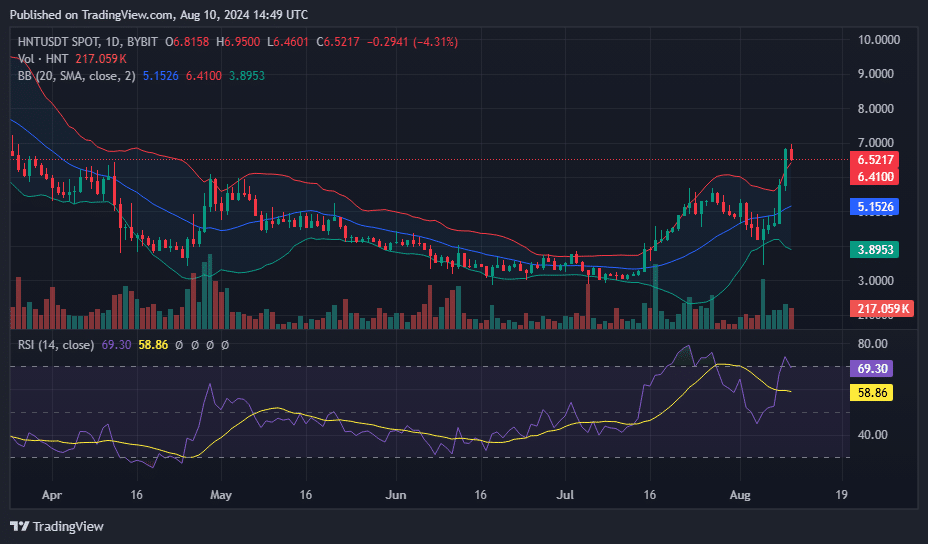
Task: Click the red 6.4100 upper band tag
Action: click(875, 176)
